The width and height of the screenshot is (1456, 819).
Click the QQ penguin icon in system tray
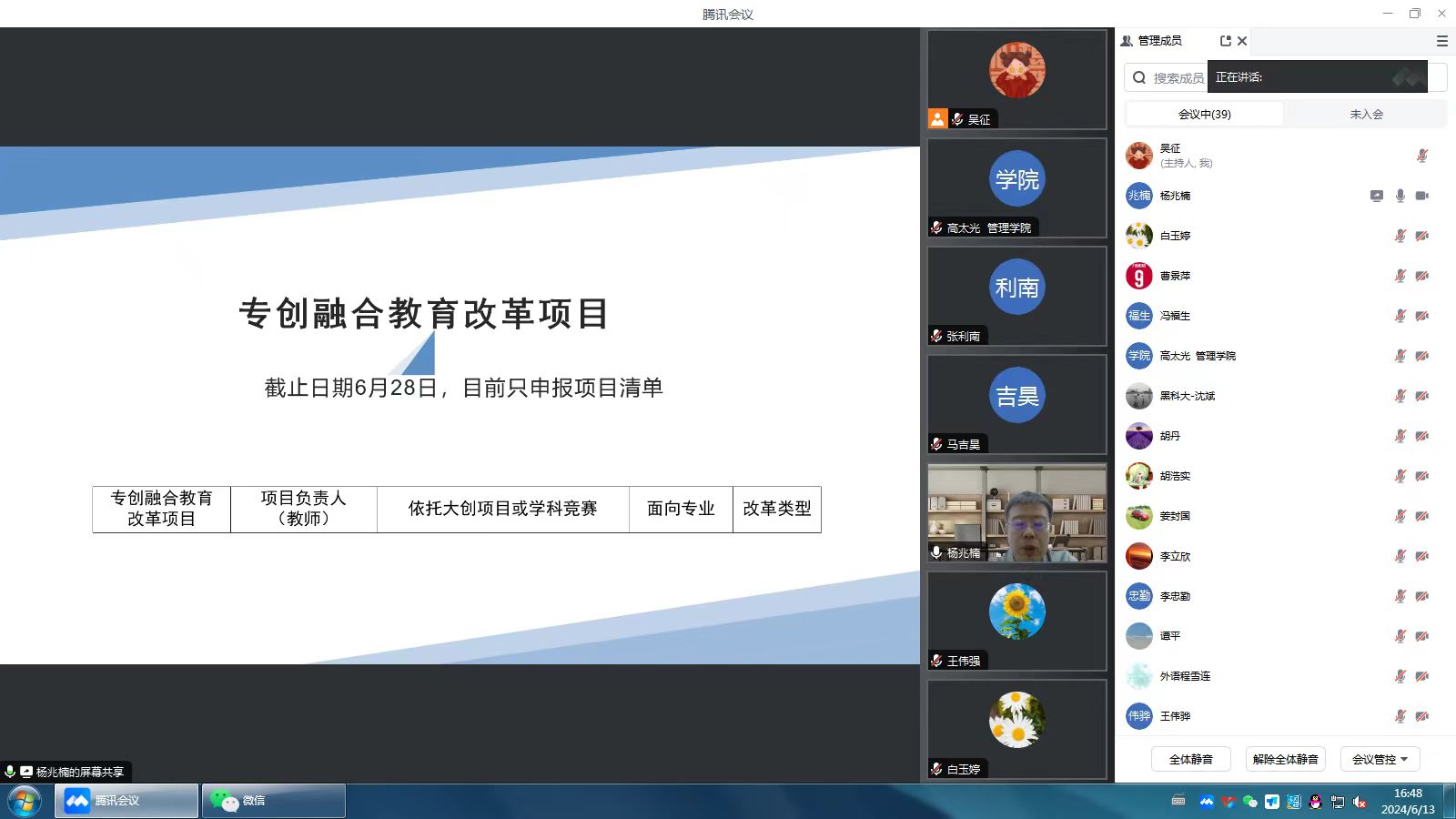tap(1315, 802)
